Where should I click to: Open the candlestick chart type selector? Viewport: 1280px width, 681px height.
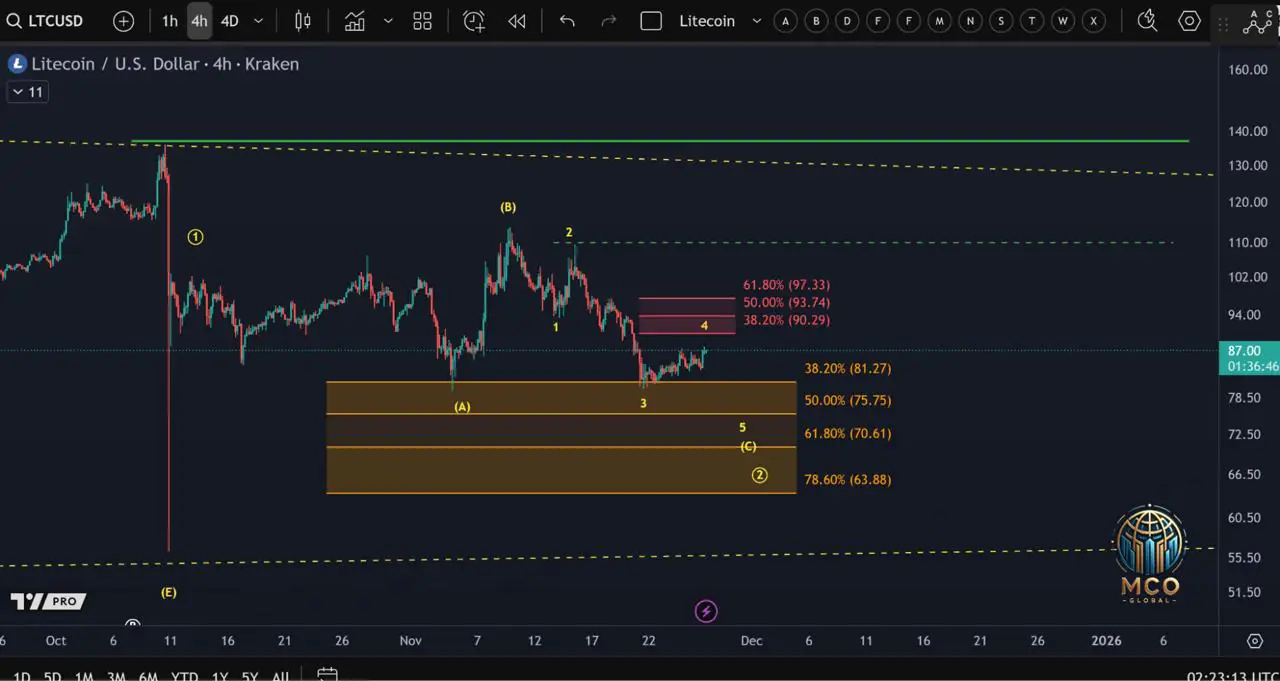[303, 21]
